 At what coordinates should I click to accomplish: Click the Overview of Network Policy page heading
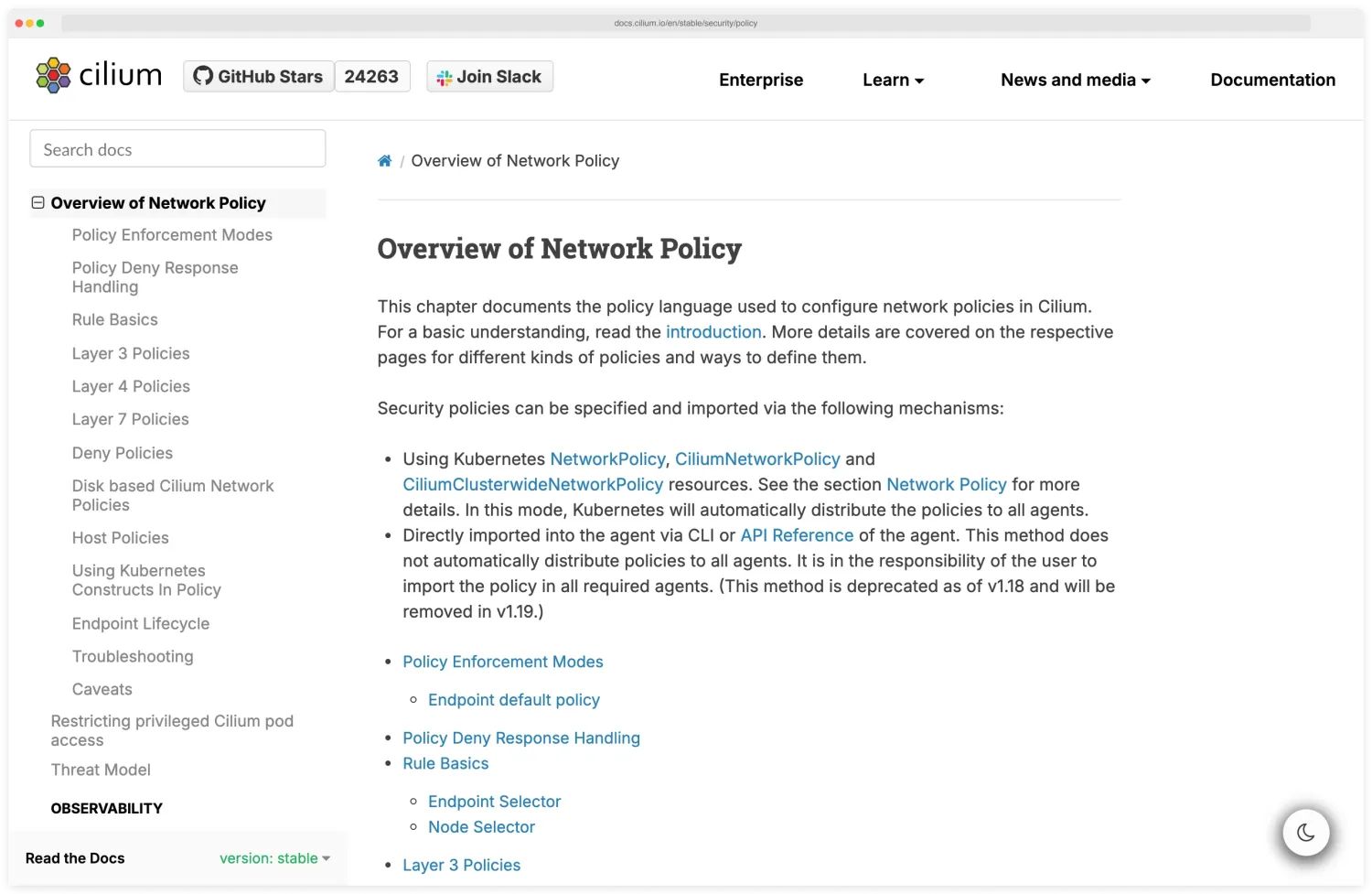click(x=560, y=249)
